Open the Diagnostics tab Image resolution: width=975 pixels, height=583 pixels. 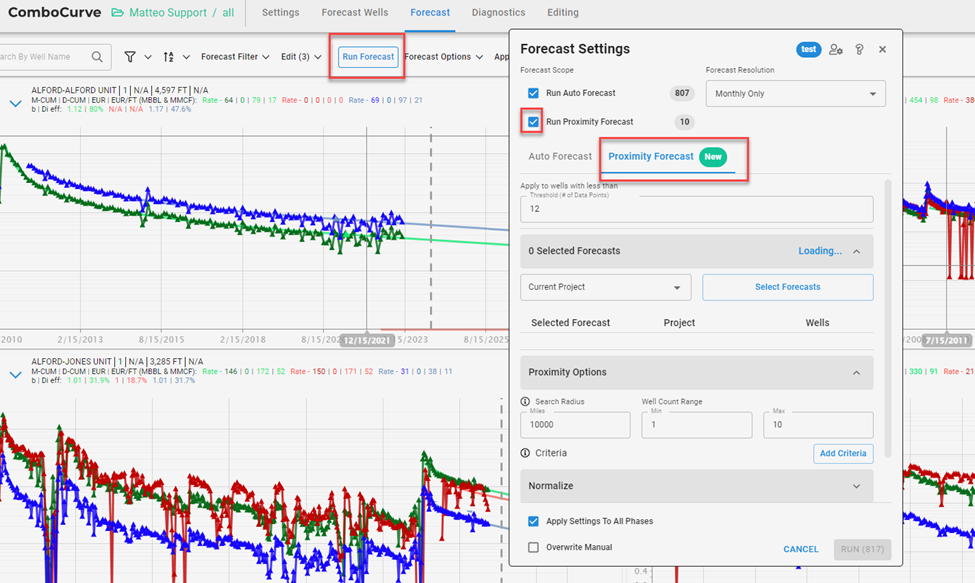(499, 12)
